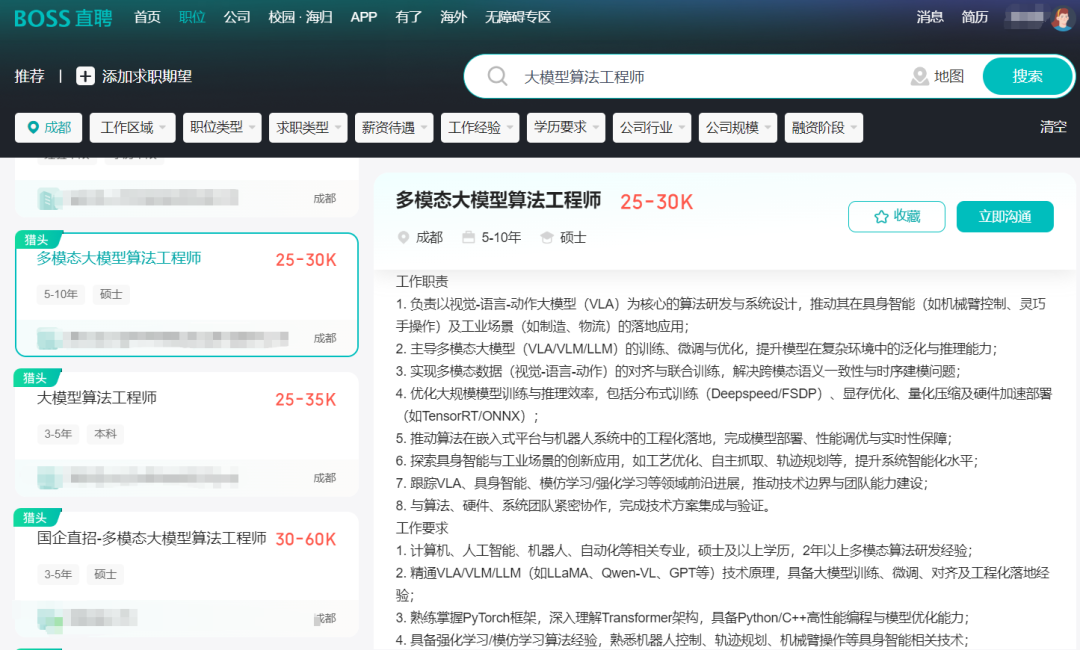Open the 工作经验 filter dropdown
Viewport: 1080px width, 650px height.
tap(480, 127)
